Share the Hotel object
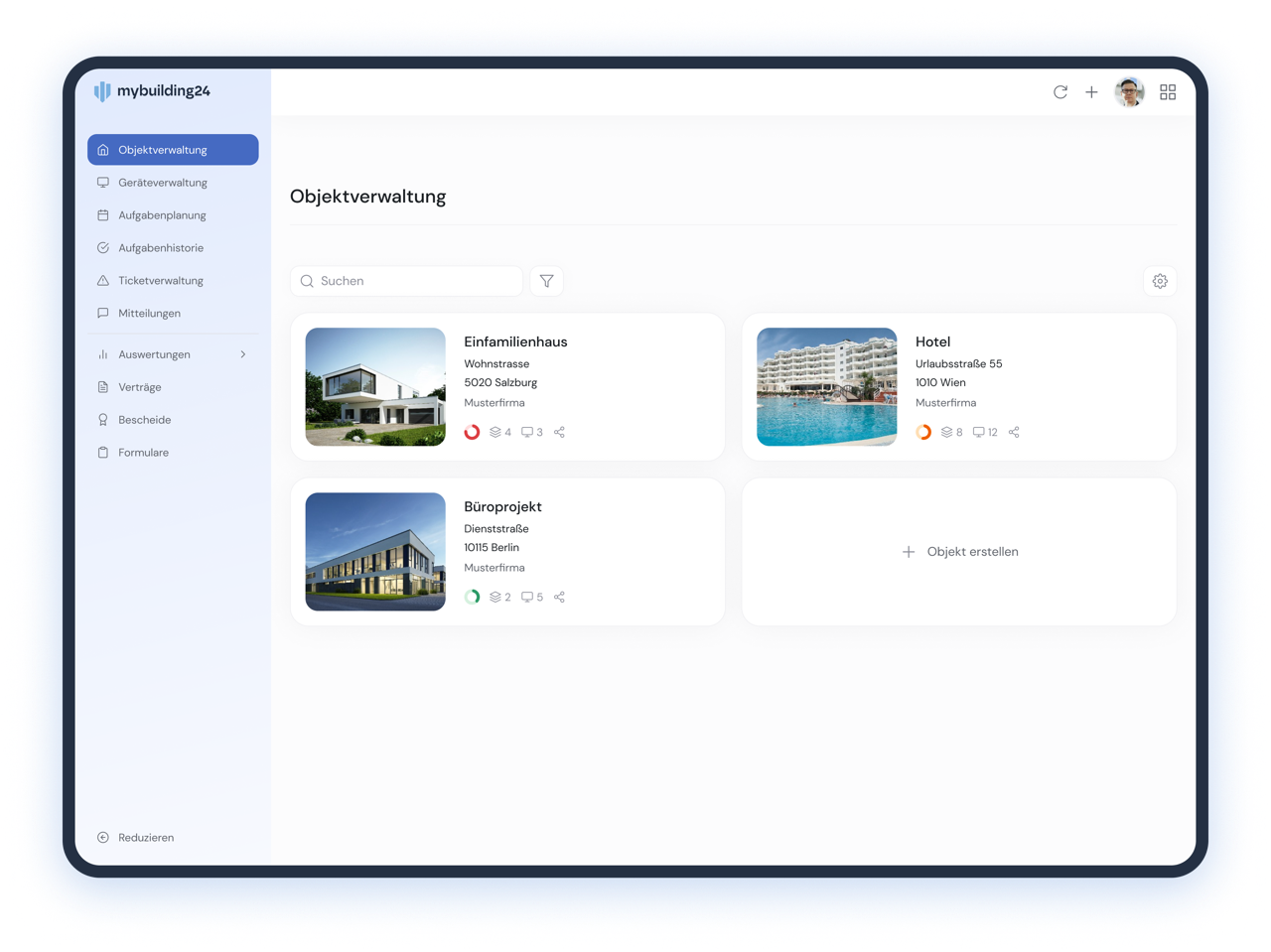Screen dimensions: 1271x952 coord(1014,432)
